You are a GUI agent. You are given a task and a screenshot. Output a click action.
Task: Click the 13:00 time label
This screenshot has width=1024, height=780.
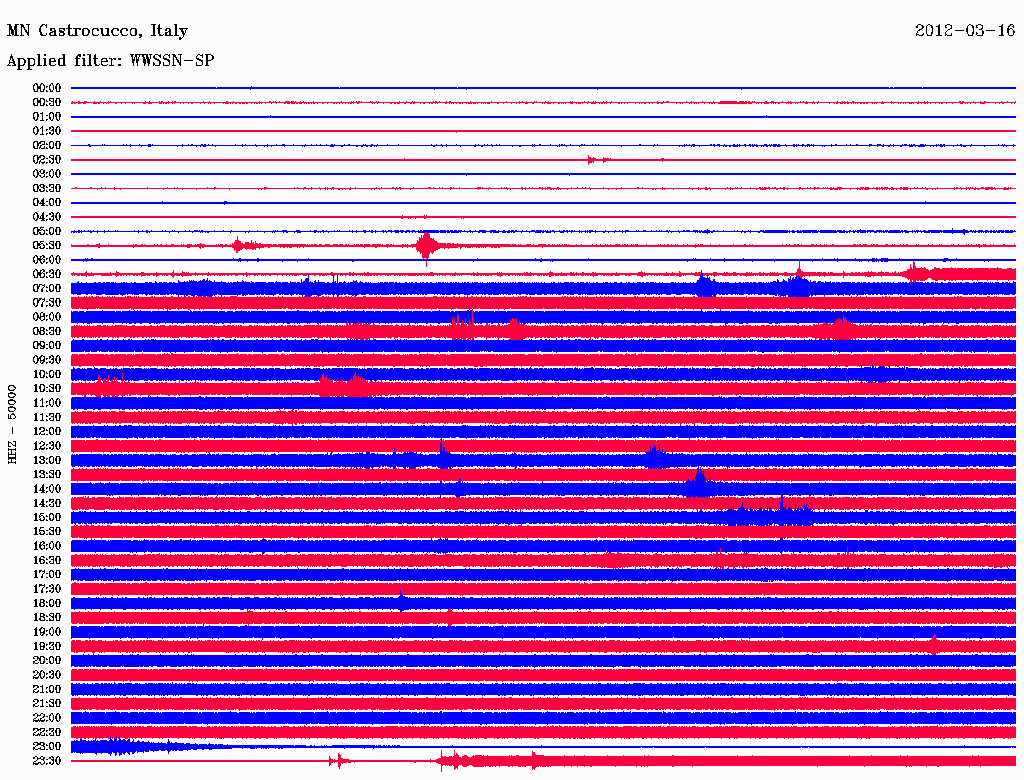click(x=47, y=461)
